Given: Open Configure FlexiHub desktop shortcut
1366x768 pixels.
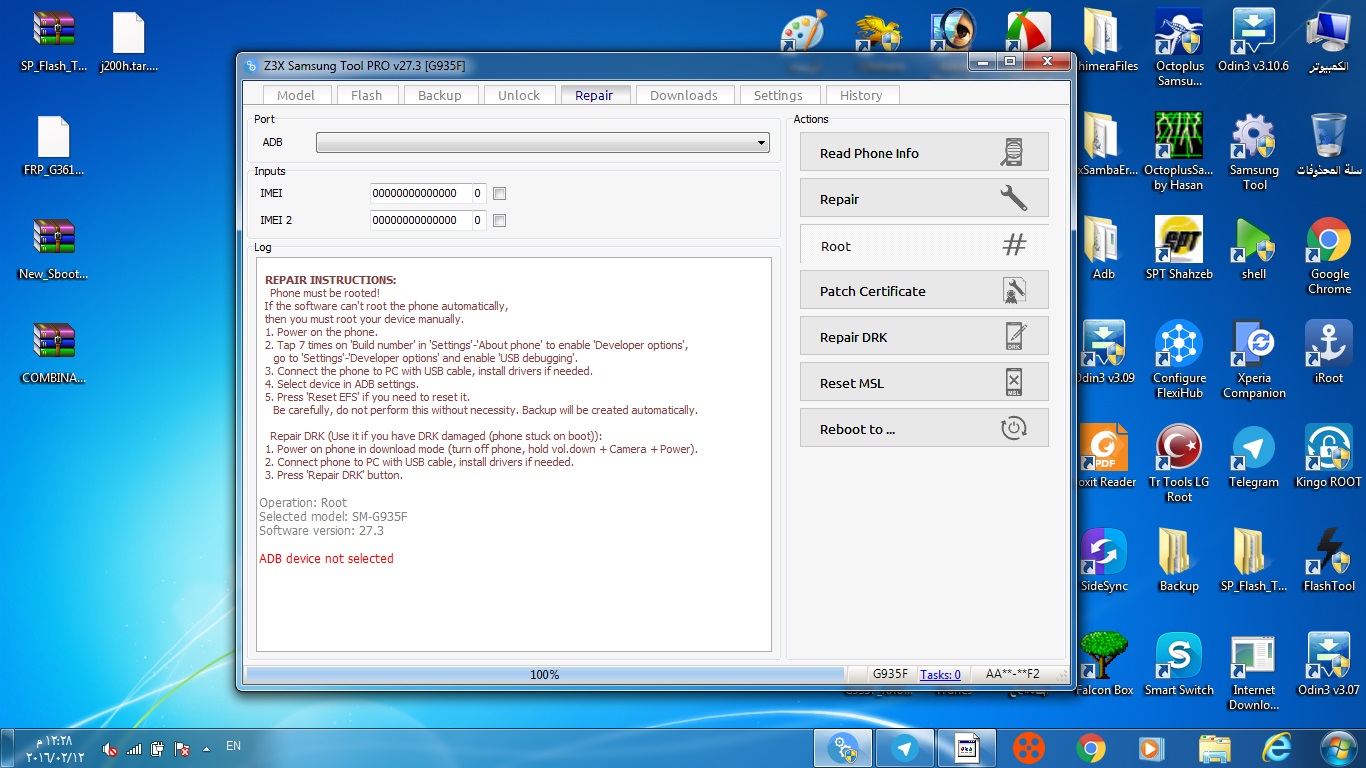Looking at the screenshot, I should pos(1179,360).
